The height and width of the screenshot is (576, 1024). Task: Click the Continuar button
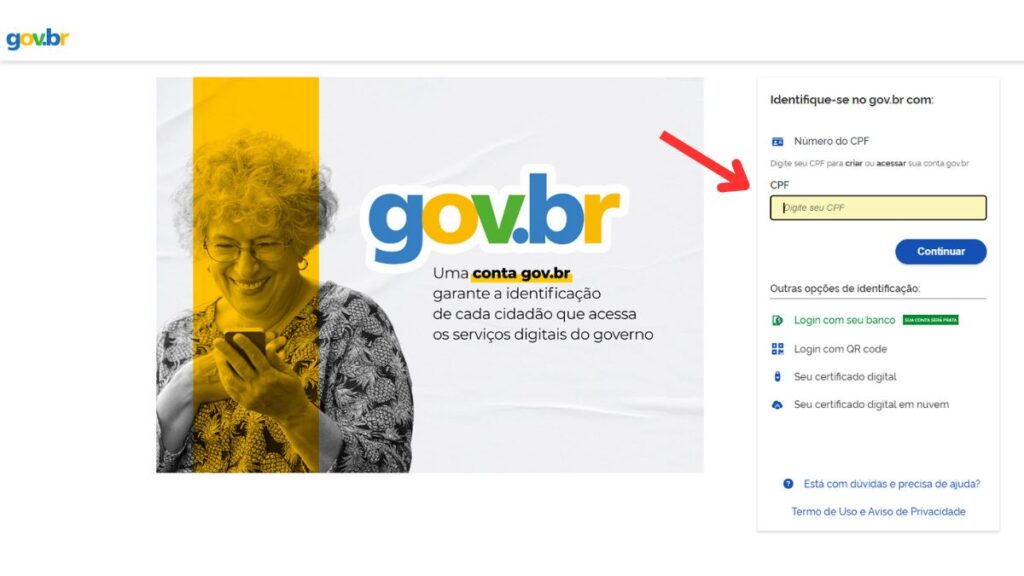pos(940,251)
